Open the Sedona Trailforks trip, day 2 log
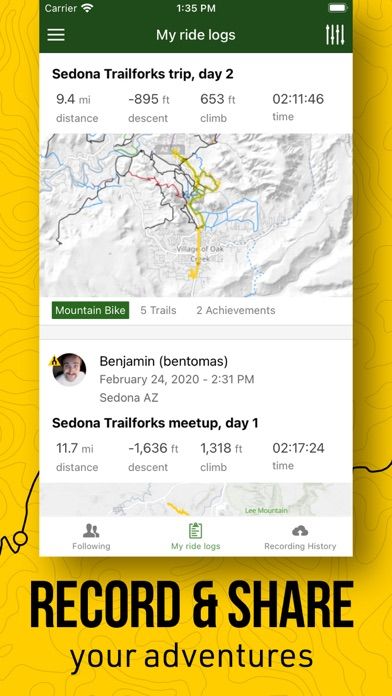The height and width of the screenshot is (696, 392). pyautogui.click(x=143, y=74)
